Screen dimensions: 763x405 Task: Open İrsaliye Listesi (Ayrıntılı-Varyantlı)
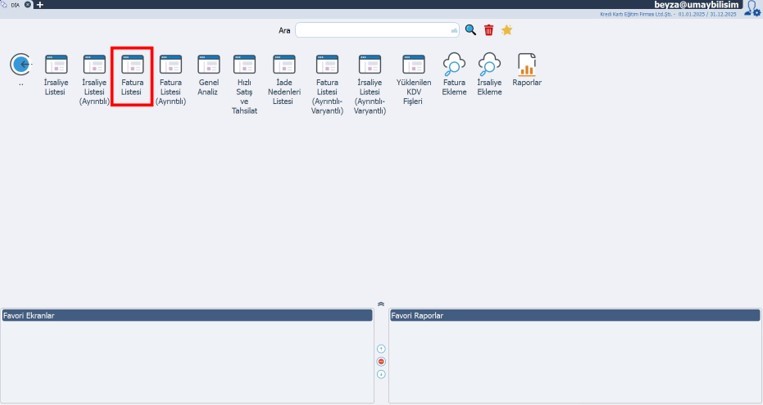[370, 65]
